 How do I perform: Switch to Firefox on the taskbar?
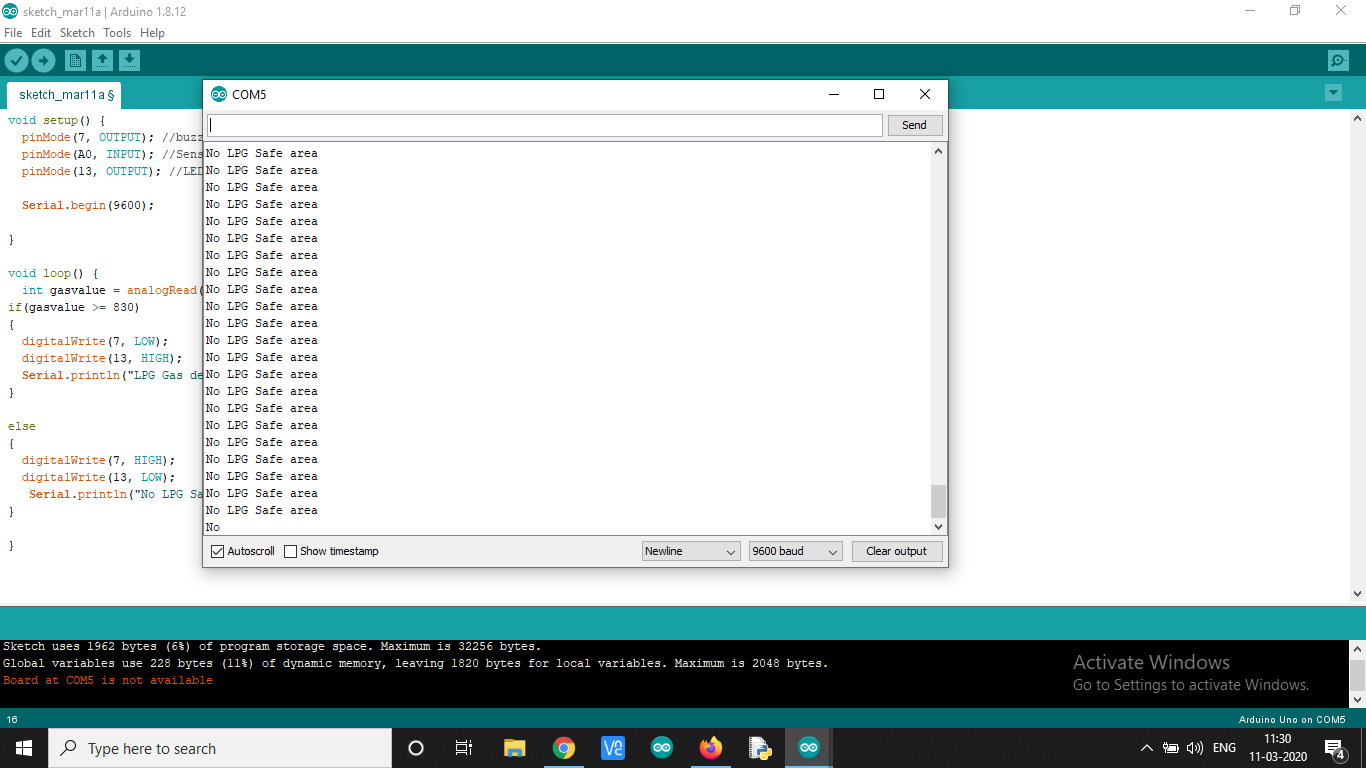point(711,748)
